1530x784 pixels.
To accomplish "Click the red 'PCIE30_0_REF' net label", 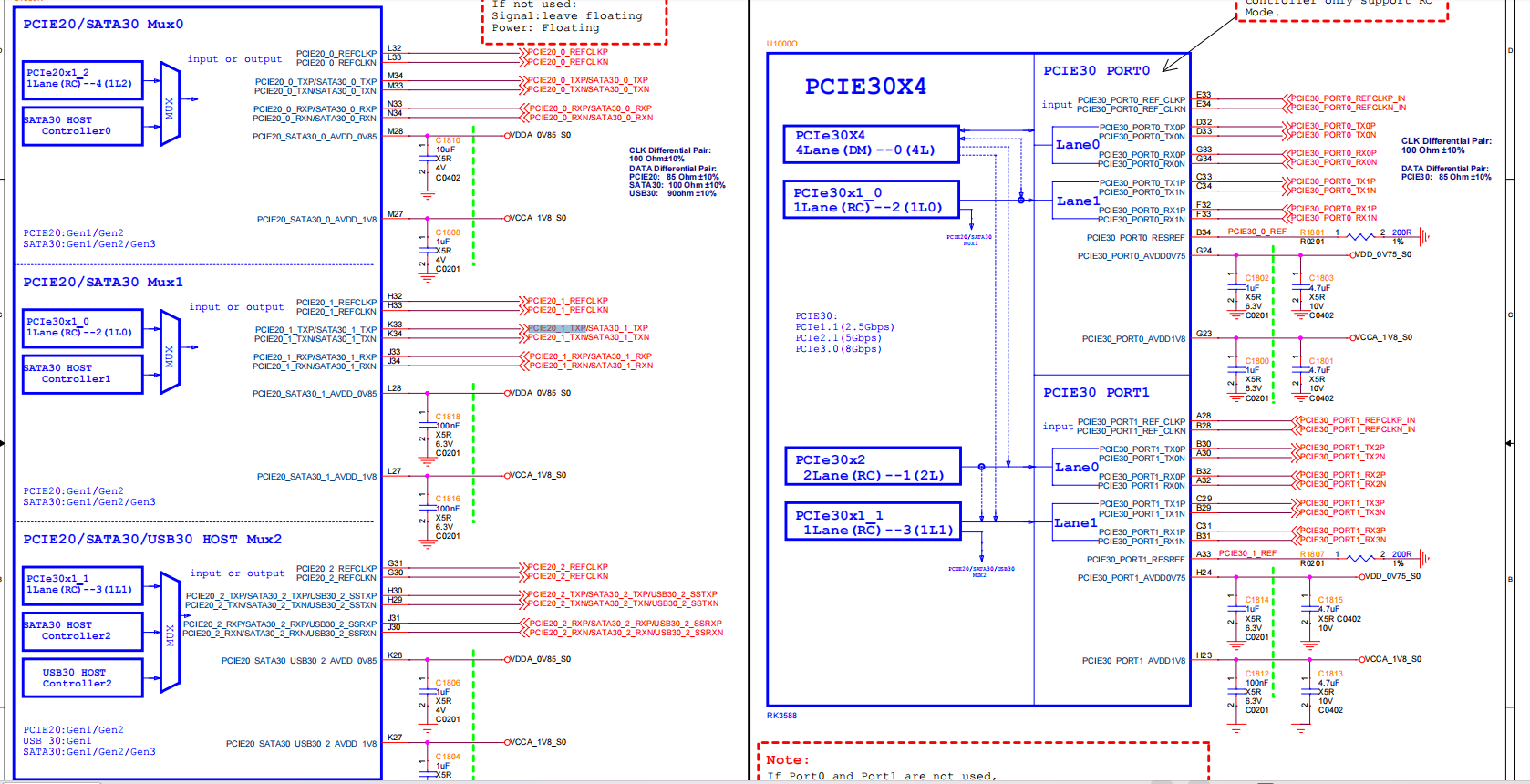I will click(1256, 232).
